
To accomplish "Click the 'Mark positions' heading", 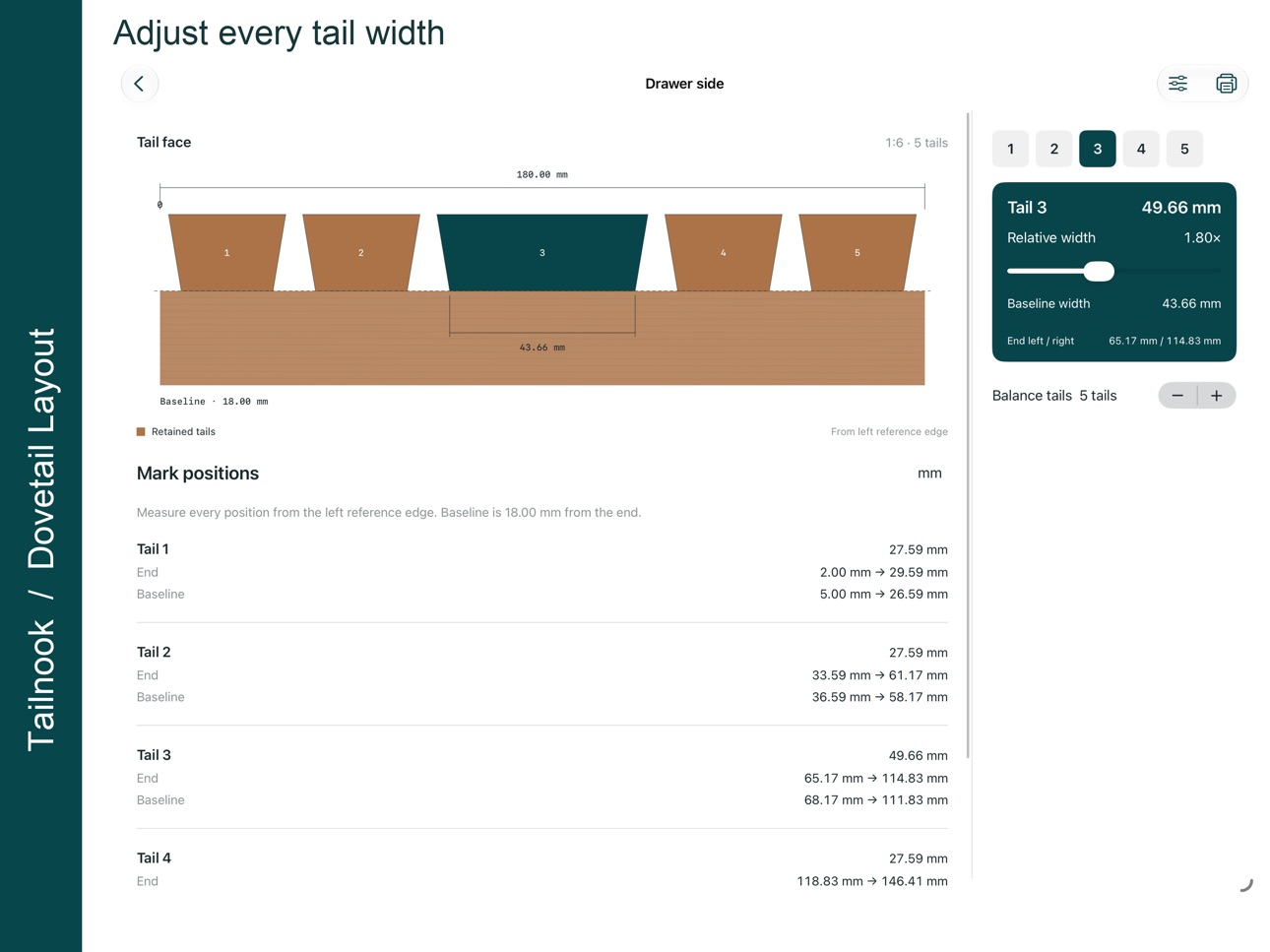I will (198, 474).
